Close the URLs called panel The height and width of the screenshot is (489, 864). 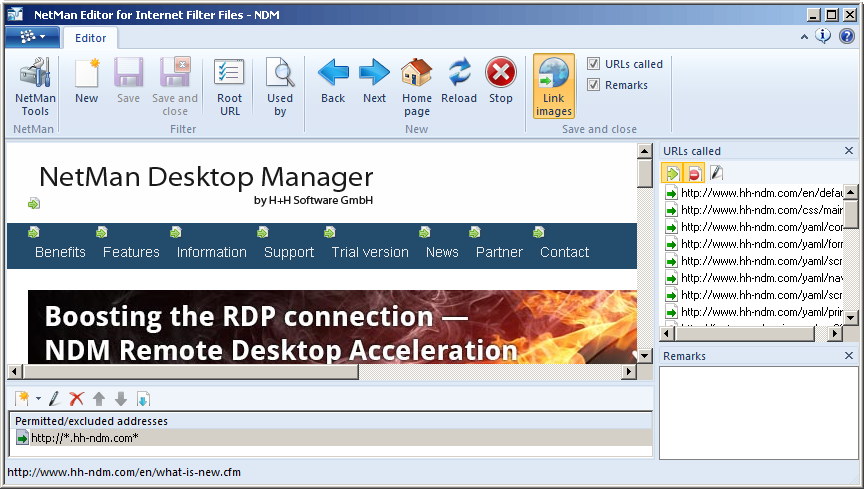pyautogui.click(x=849, y=151)
